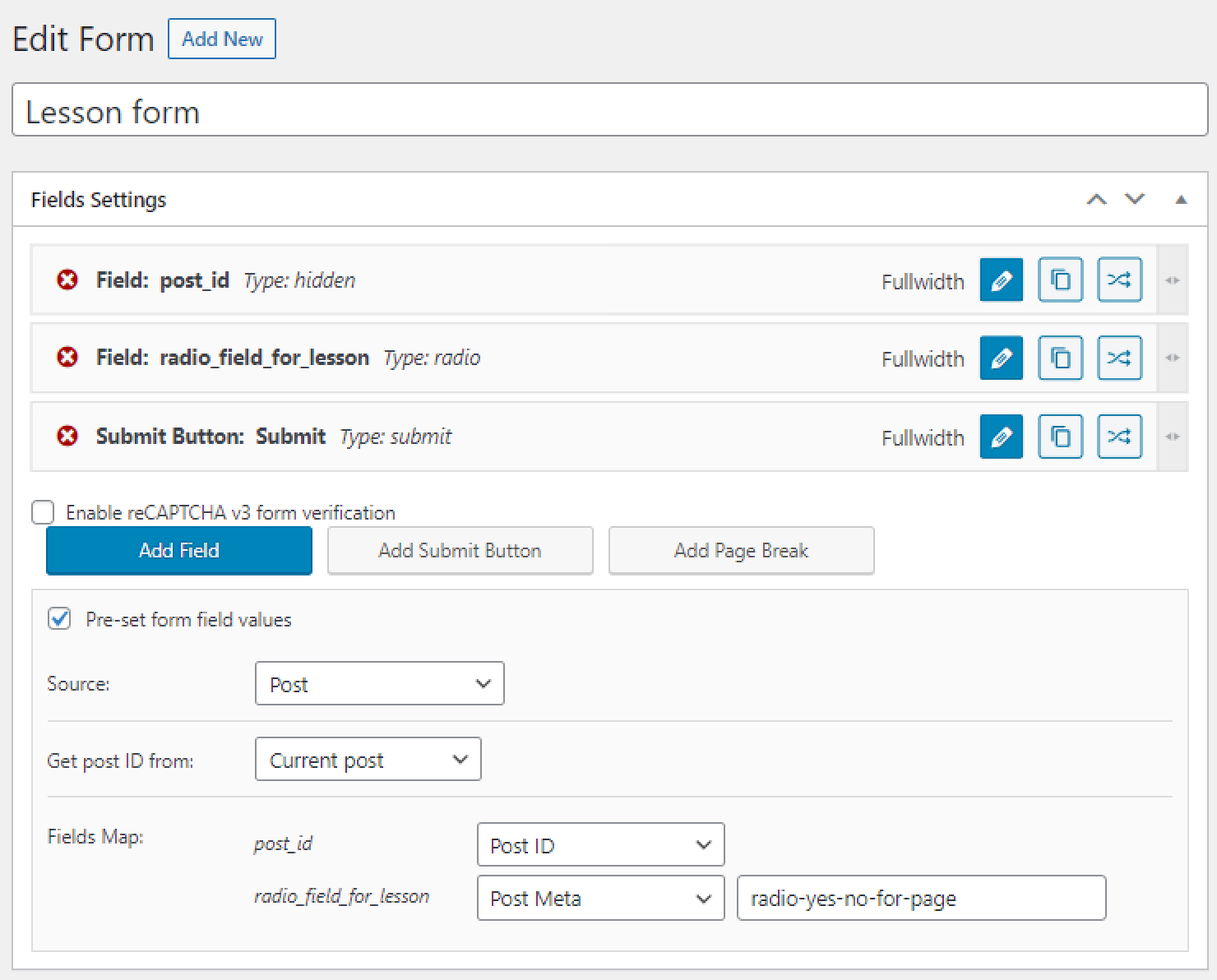The width and height of the screenshot is (1217, 980).
Task: Click the Add Page Break button
Action: coord(741,550)
